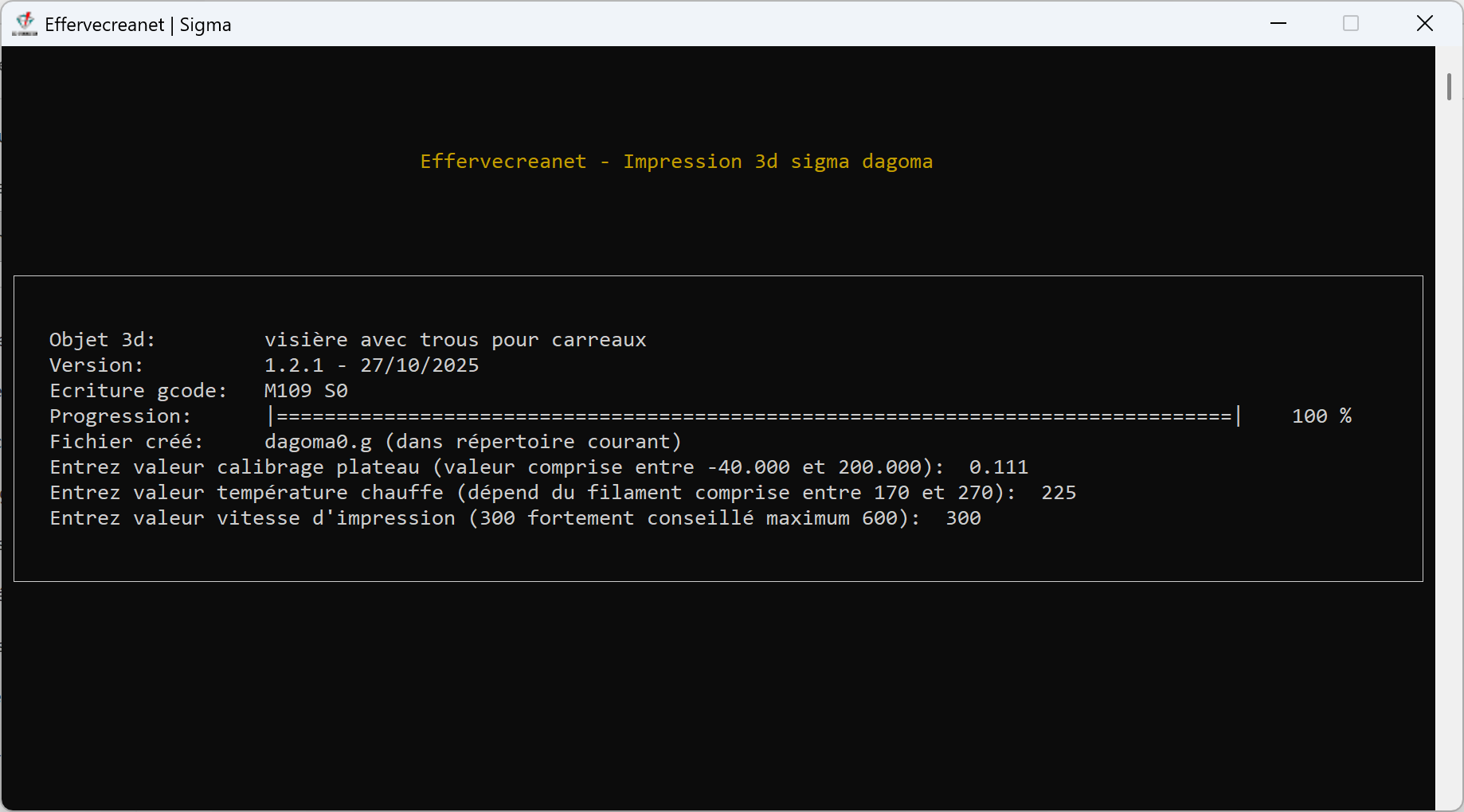Click the Effervecreanet app icon in title bar
Viewport: 1464px width, 812px height.
(25, 24)
